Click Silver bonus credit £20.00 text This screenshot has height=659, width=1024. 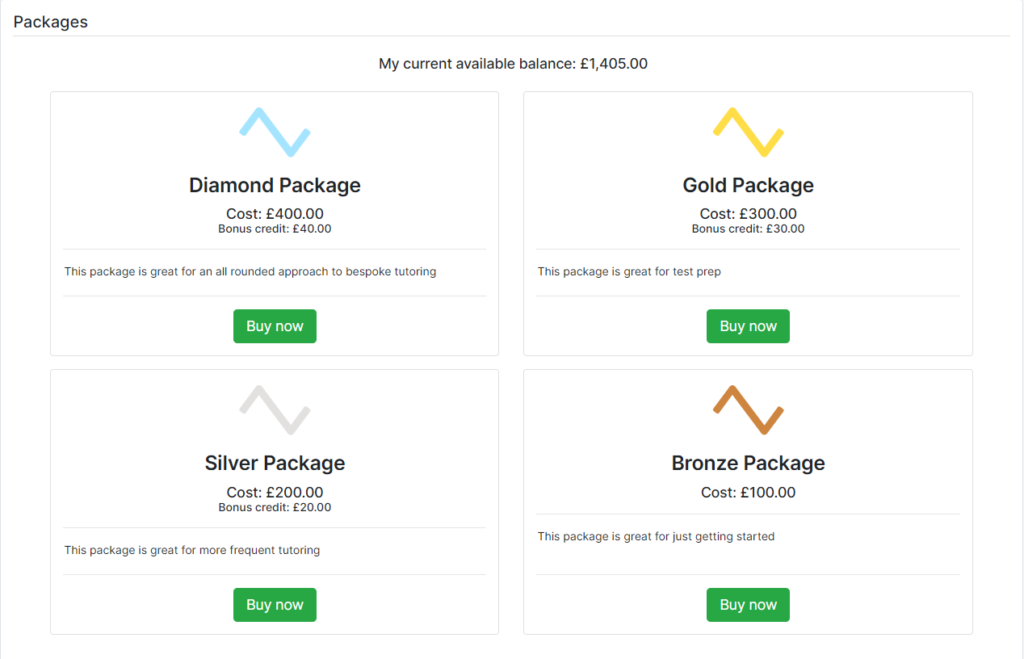(x=275, y=507)
